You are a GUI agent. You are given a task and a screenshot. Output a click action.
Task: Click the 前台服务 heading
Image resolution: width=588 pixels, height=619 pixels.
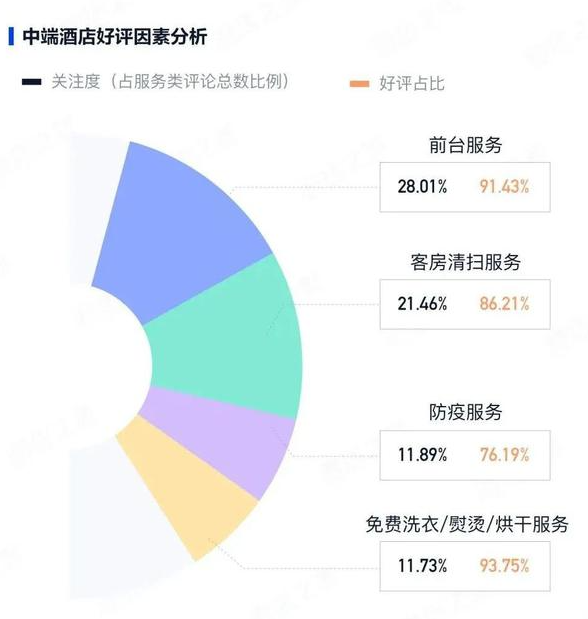pyautogui.click(x=466, y=145)
